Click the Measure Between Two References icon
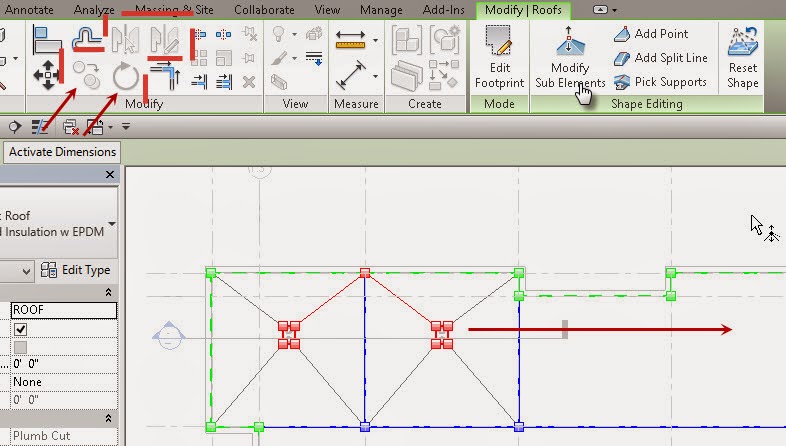The width and height of the screenshot is (786, 446). pos(350,40)
